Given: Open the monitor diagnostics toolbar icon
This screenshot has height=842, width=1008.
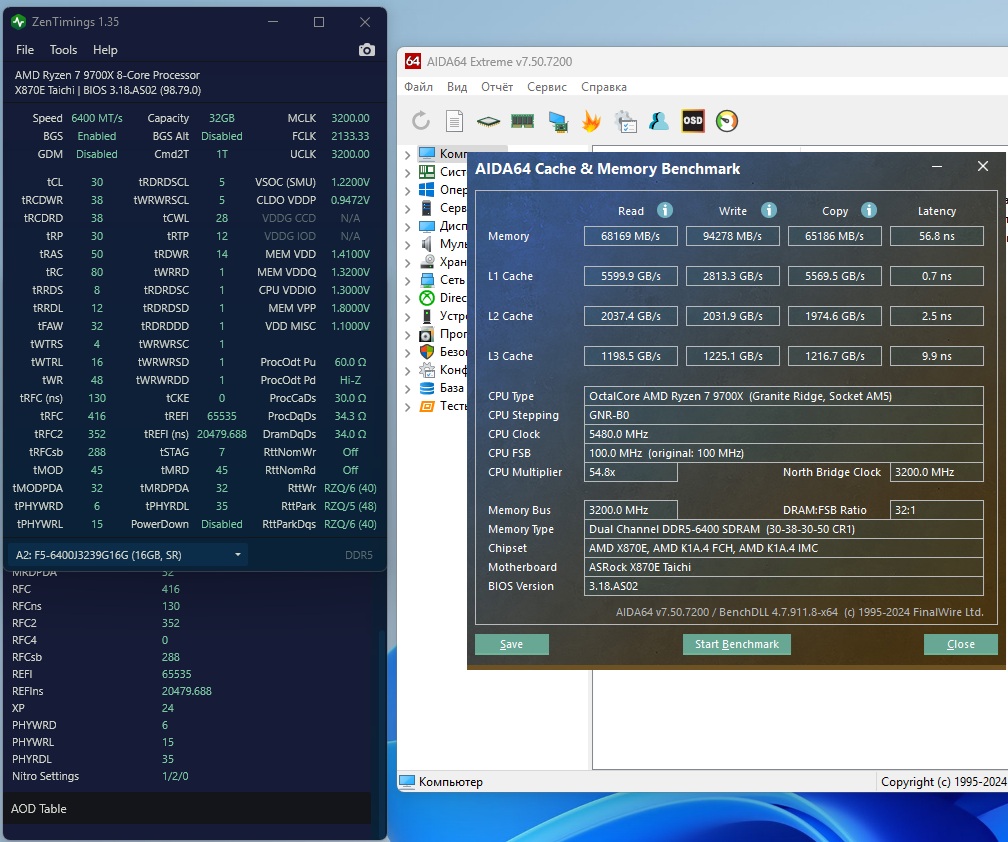Looking at the screenshot, I should (557, 121).
